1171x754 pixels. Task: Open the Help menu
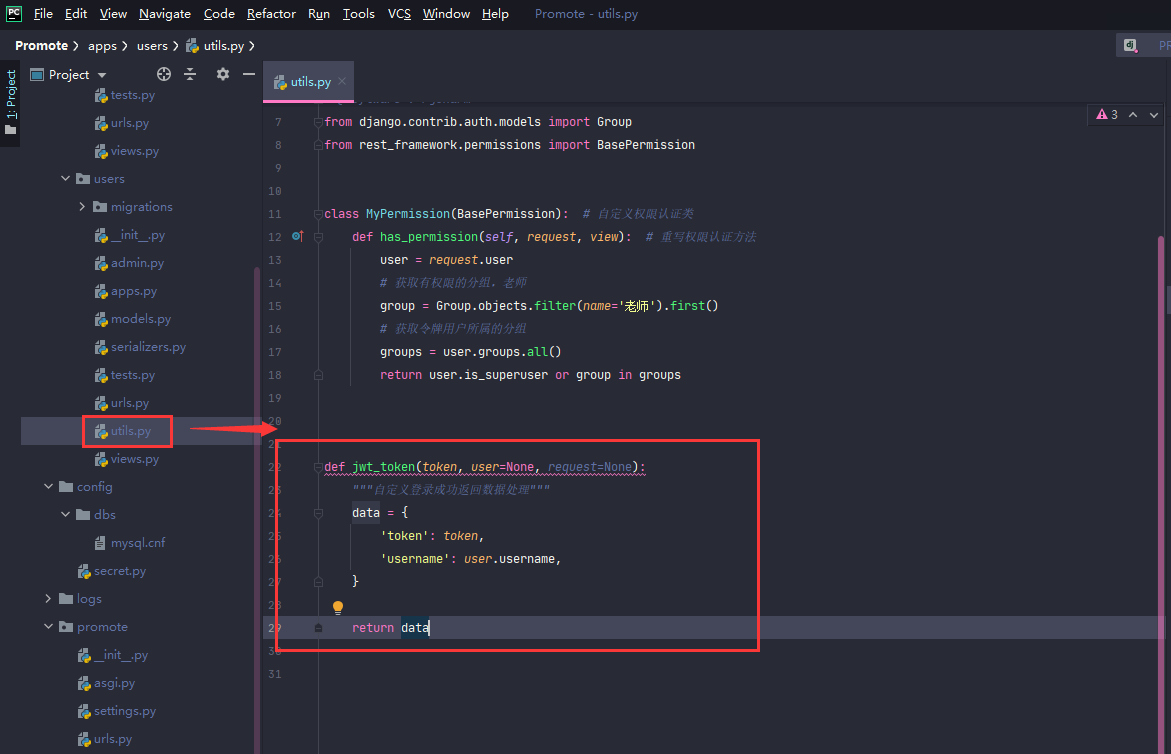tap(494, 13)
